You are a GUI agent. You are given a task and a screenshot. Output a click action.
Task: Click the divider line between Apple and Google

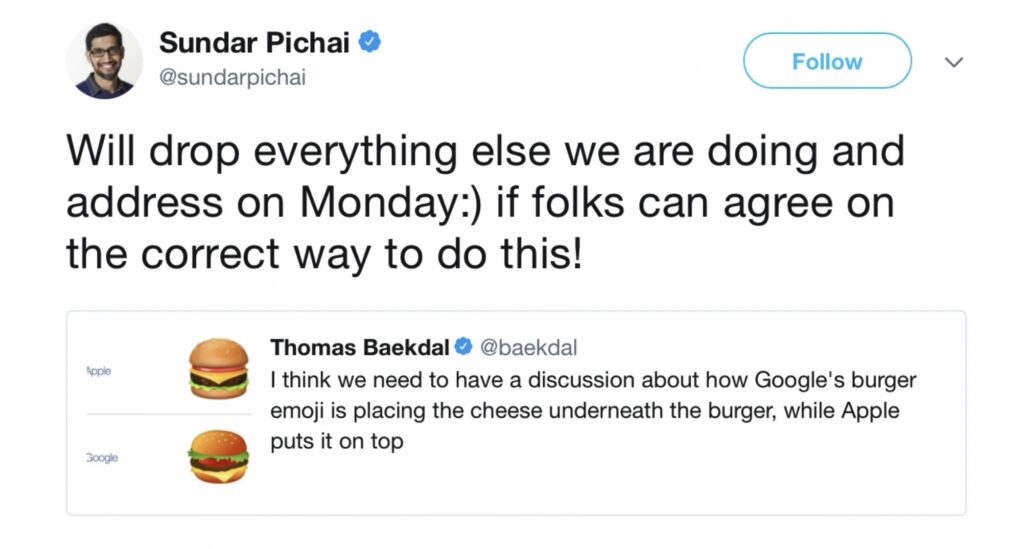[x=168, y=414]
